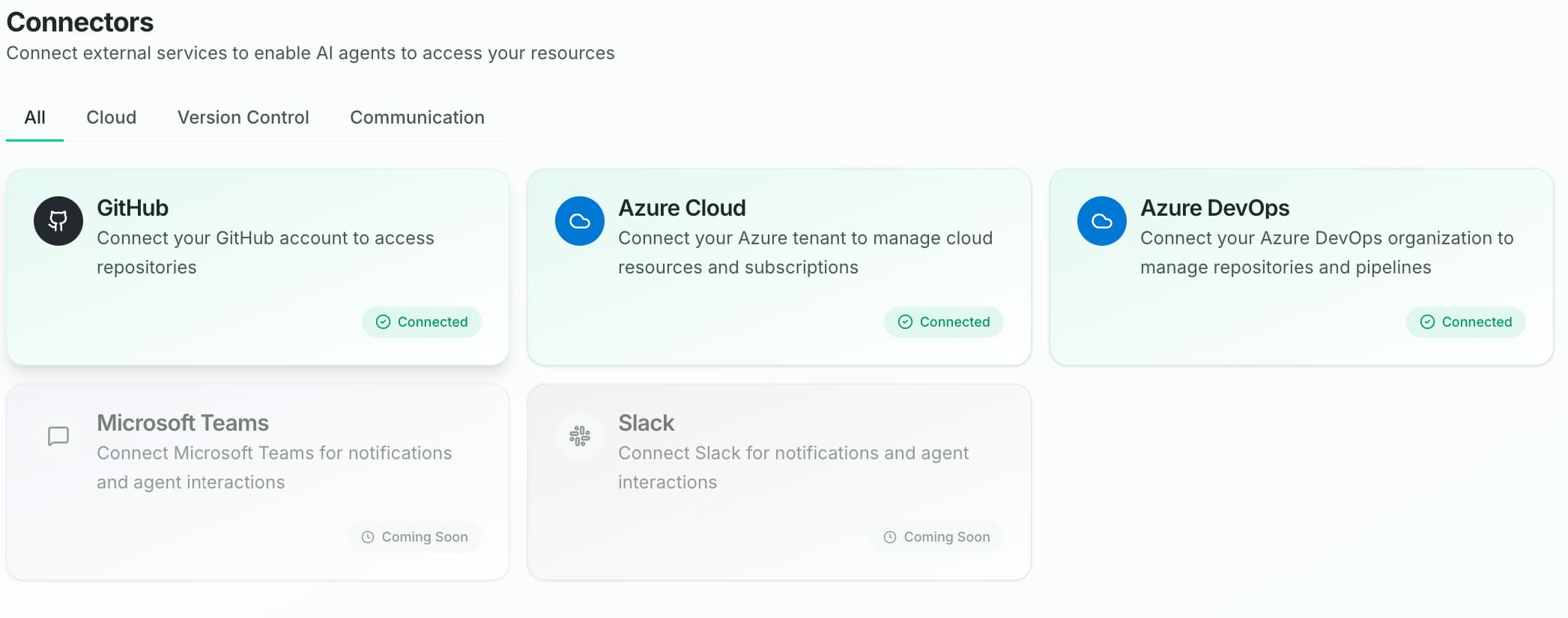Click the Azure DevOps cloud icon

click(1101, 221)
